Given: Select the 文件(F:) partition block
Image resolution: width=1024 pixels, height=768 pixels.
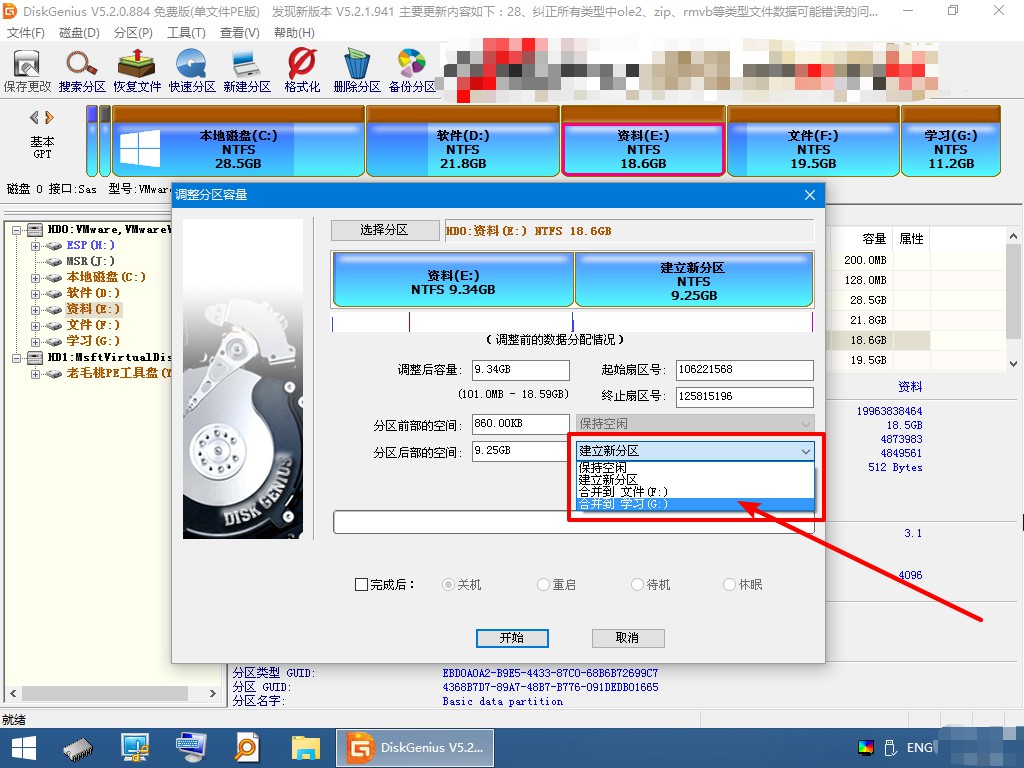Looking at the screenshot, I should 813,142.
